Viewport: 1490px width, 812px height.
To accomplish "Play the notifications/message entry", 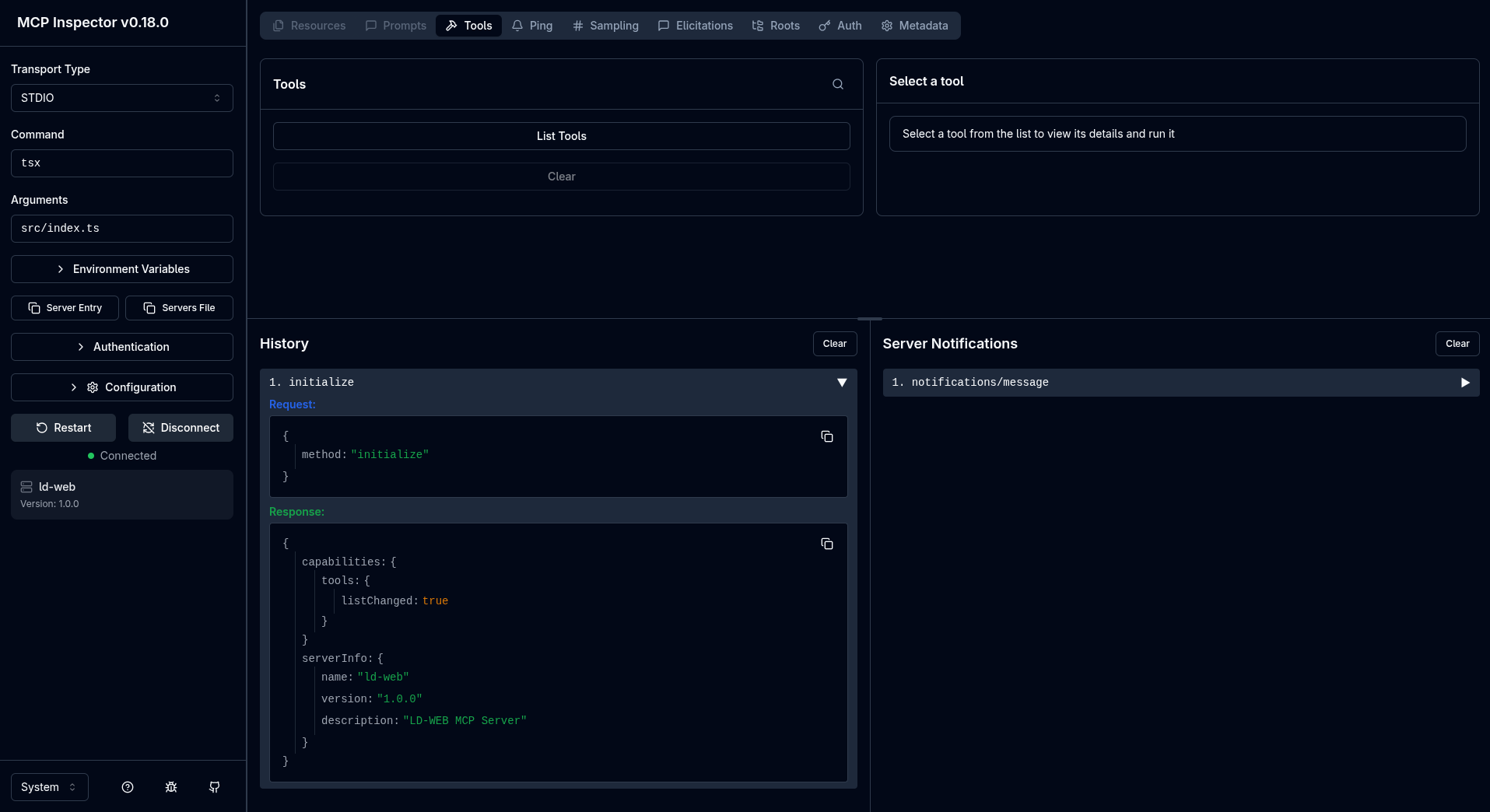I will tap(1465, 382).
